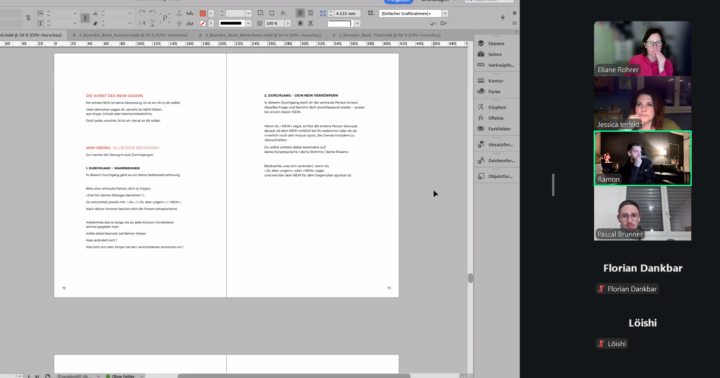The height and width of the screenshot is (378, 720).
Task: Open the corner shape dropdown
Action: (x=357, y=23)
